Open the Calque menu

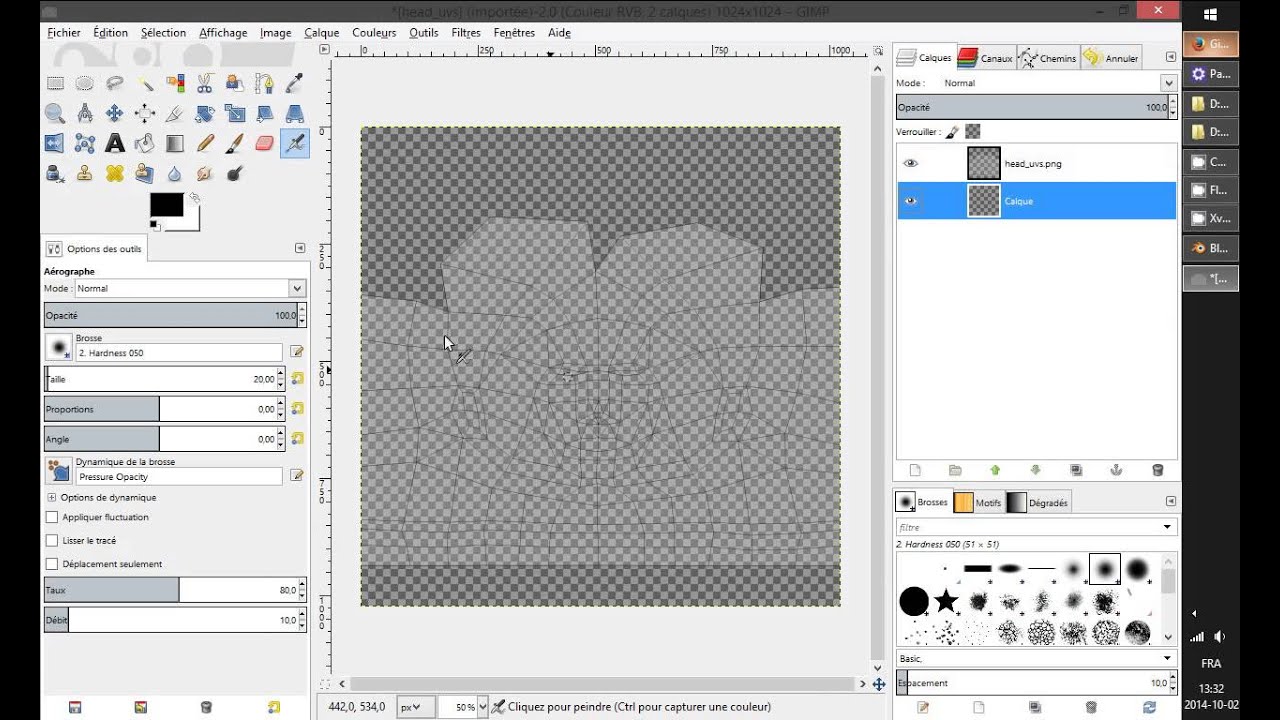[322, 32]
